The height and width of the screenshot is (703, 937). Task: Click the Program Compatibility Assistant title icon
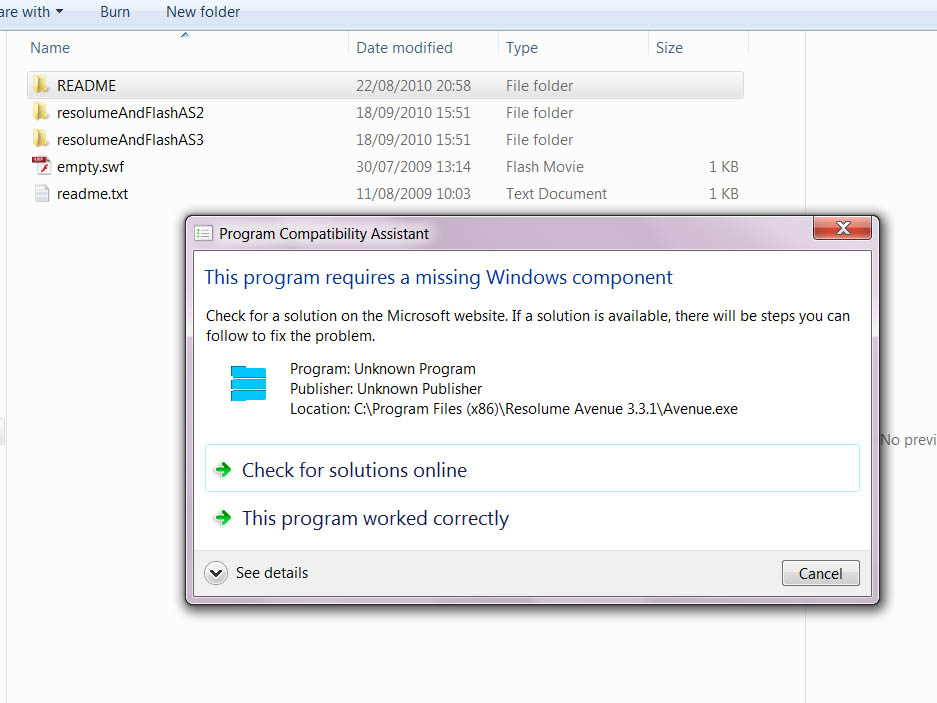click(x=203, y=233)
